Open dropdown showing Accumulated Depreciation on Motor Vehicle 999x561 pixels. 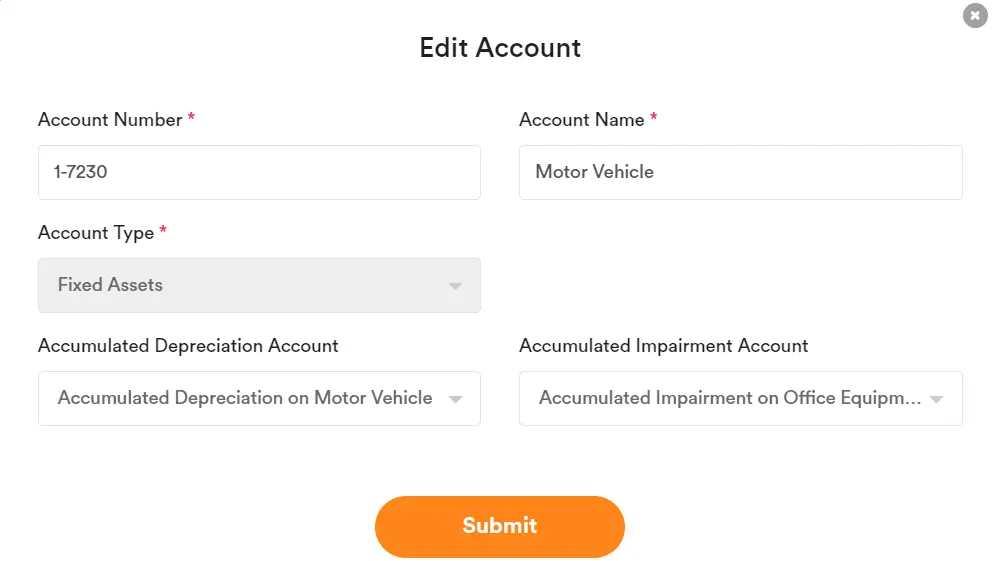pyautogui.click(x=245, y=398)
